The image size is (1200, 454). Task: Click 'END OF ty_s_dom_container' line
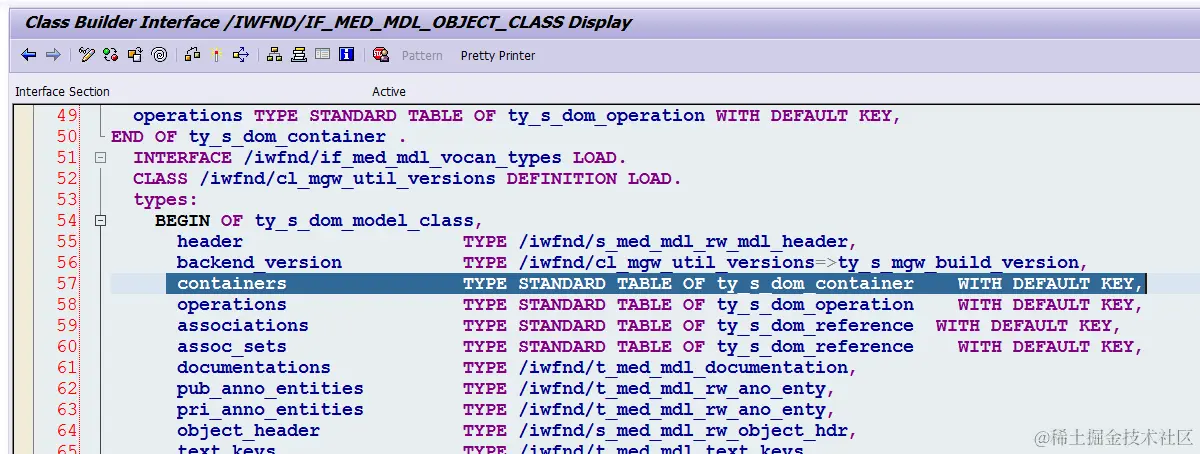pos(259,136)
